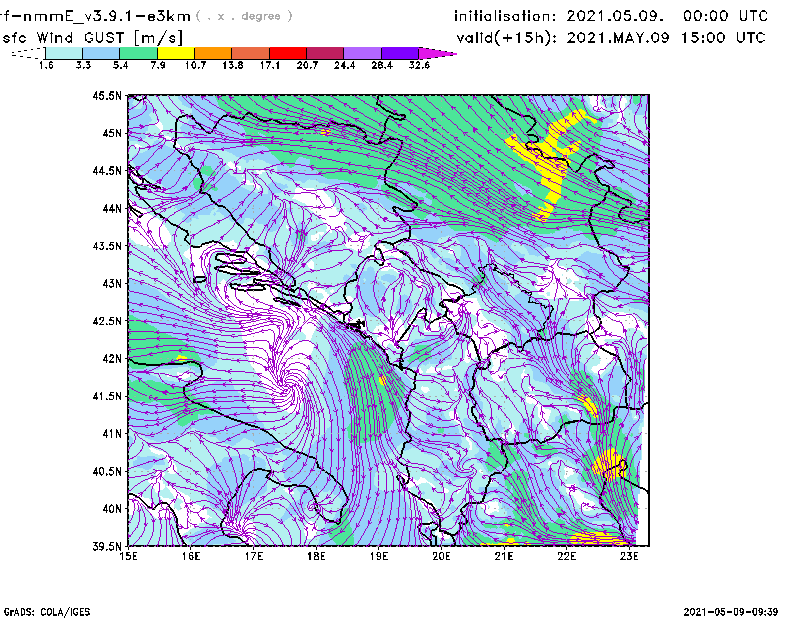Viewport: 800px width, 618px height.
Task: Click the '45.5N' latitude label
Action: click(x=107, y=95)
